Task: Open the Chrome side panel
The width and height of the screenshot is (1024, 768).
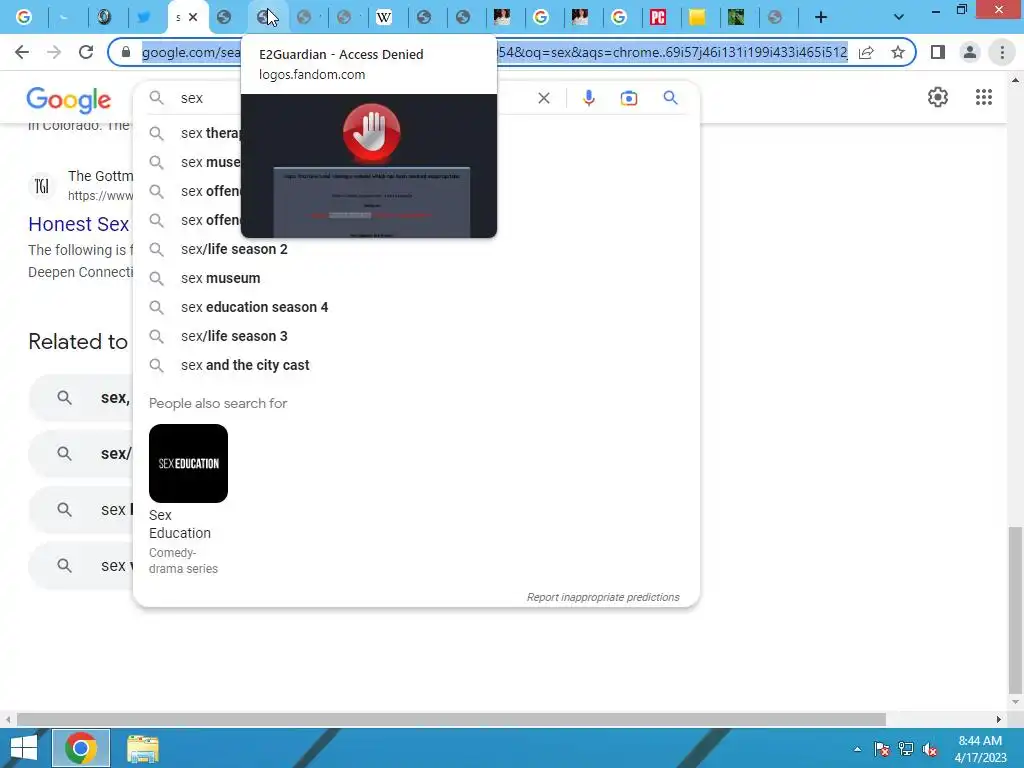Action: pyautogui.click(x=938, y=52)
